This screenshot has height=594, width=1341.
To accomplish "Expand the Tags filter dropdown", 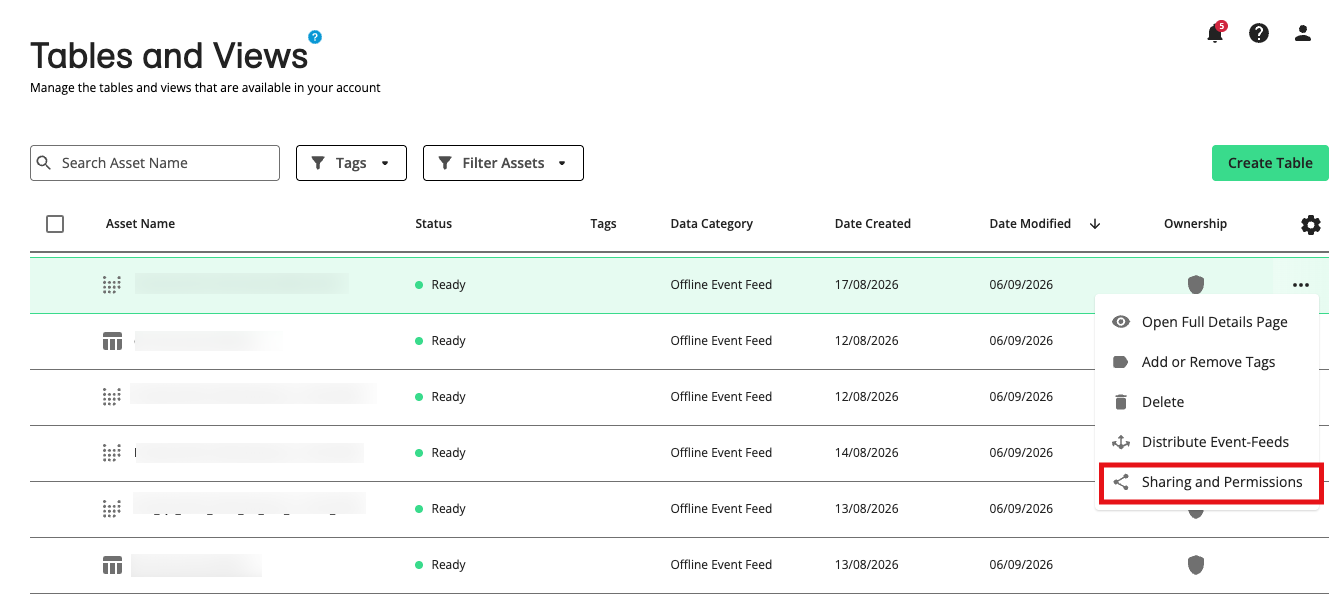I will 351,163.
